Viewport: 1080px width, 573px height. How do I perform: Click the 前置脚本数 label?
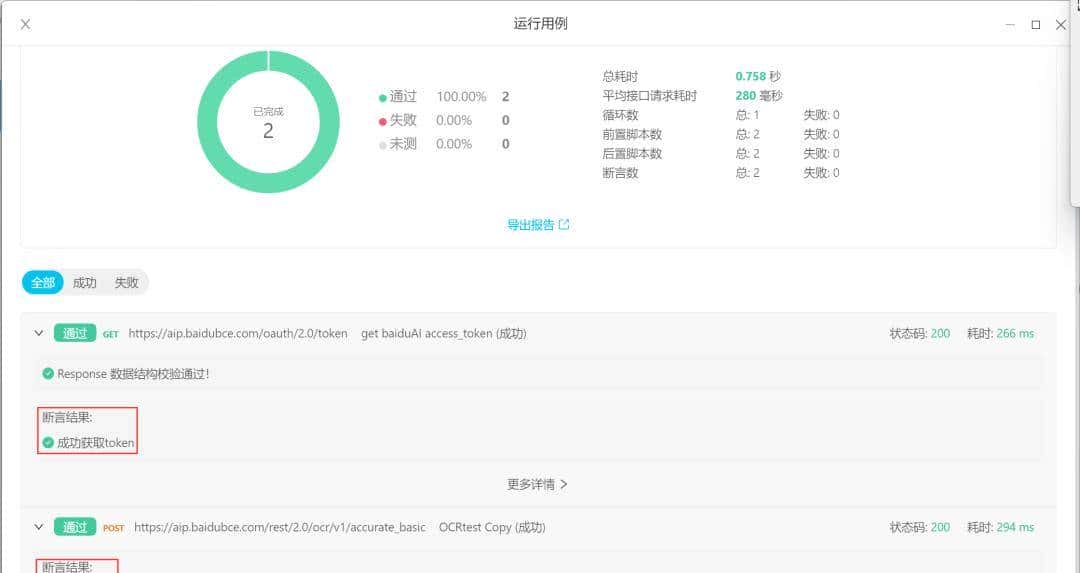click(632, 134)
